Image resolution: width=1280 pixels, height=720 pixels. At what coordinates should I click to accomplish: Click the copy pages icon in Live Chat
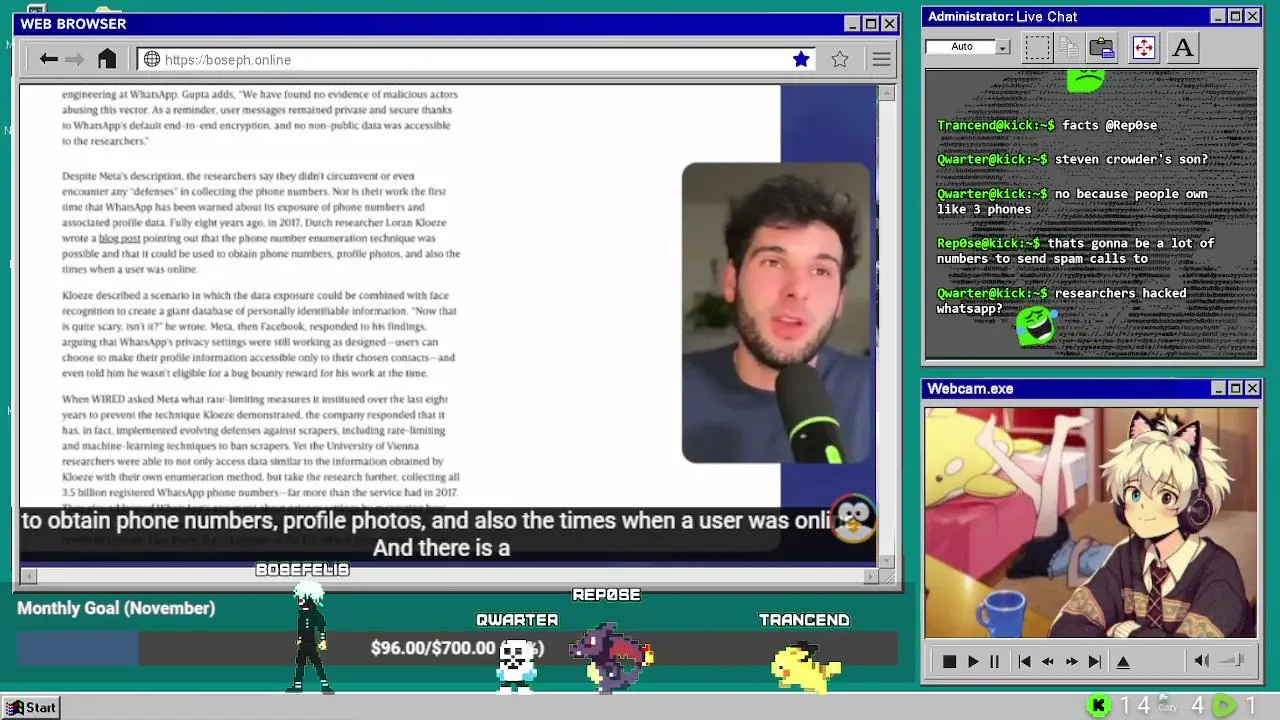[x=1069, y=47]
